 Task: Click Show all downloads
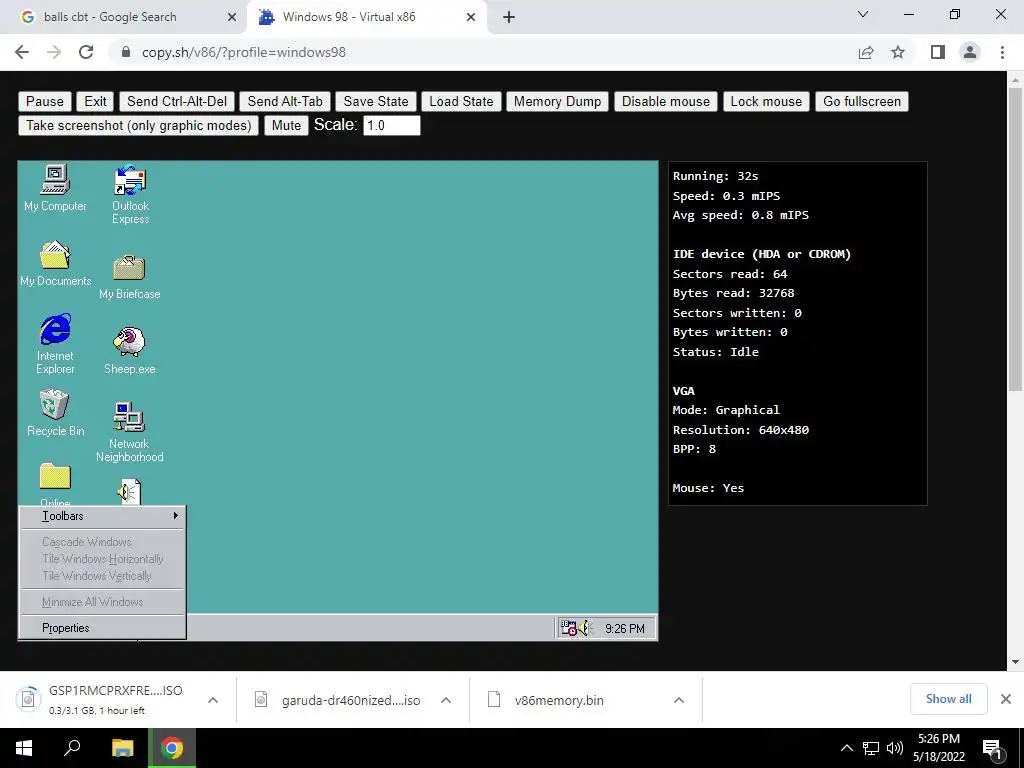(948, 699)
